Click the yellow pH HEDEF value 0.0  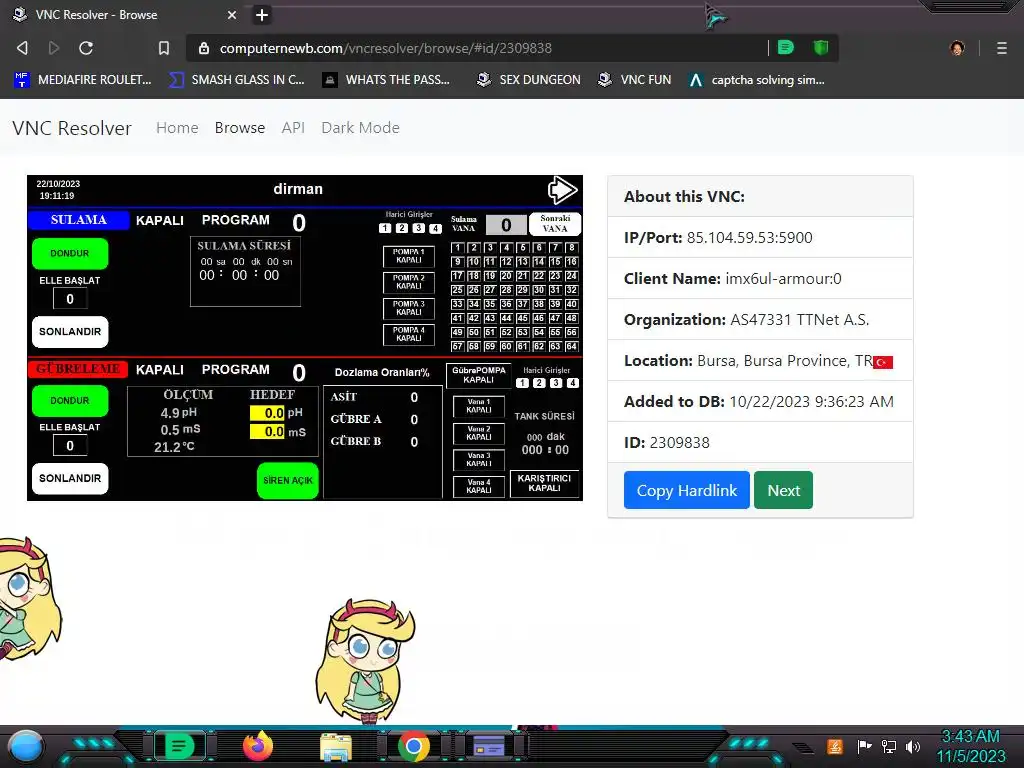click(267, 413)
